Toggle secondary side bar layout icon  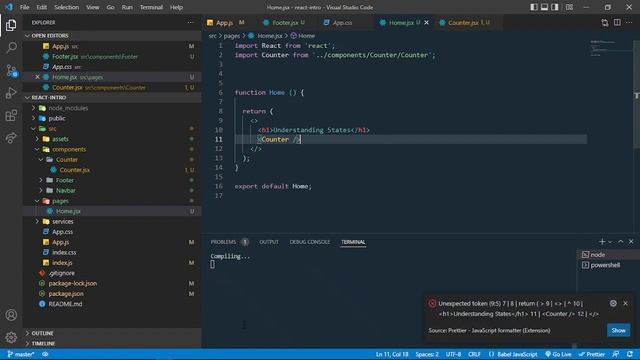(x=555, y=7)
